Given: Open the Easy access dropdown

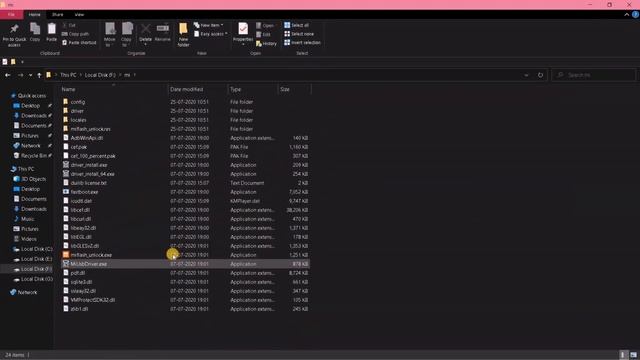Looking at the screenshot, I should click(x=211, y=34).
